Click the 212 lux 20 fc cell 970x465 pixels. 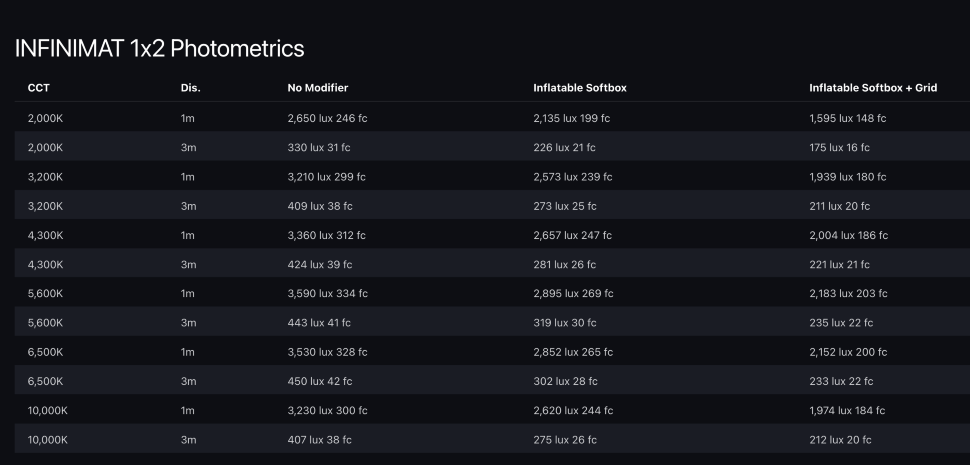840,440
